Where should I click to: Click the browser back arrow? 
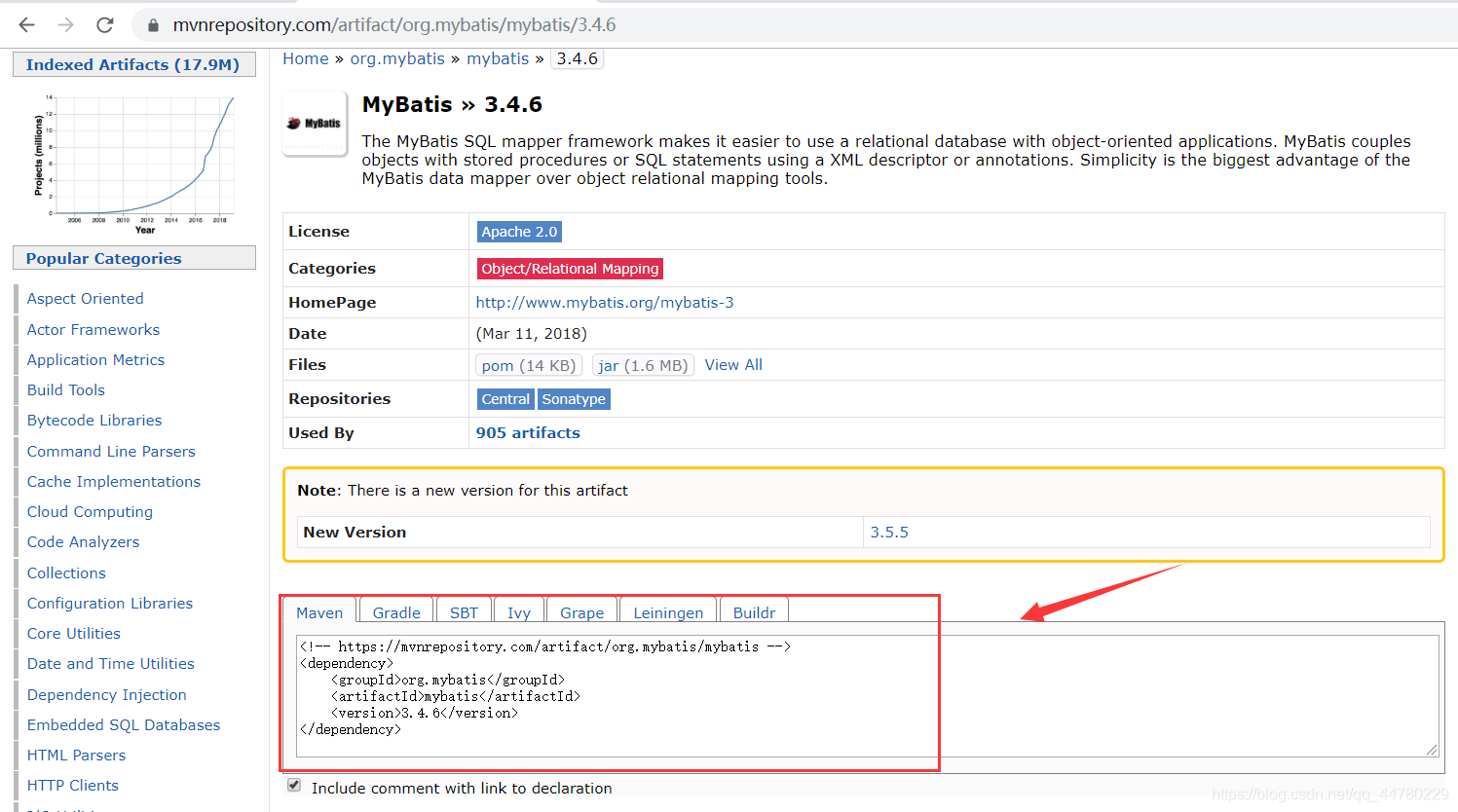click(27, 25)
